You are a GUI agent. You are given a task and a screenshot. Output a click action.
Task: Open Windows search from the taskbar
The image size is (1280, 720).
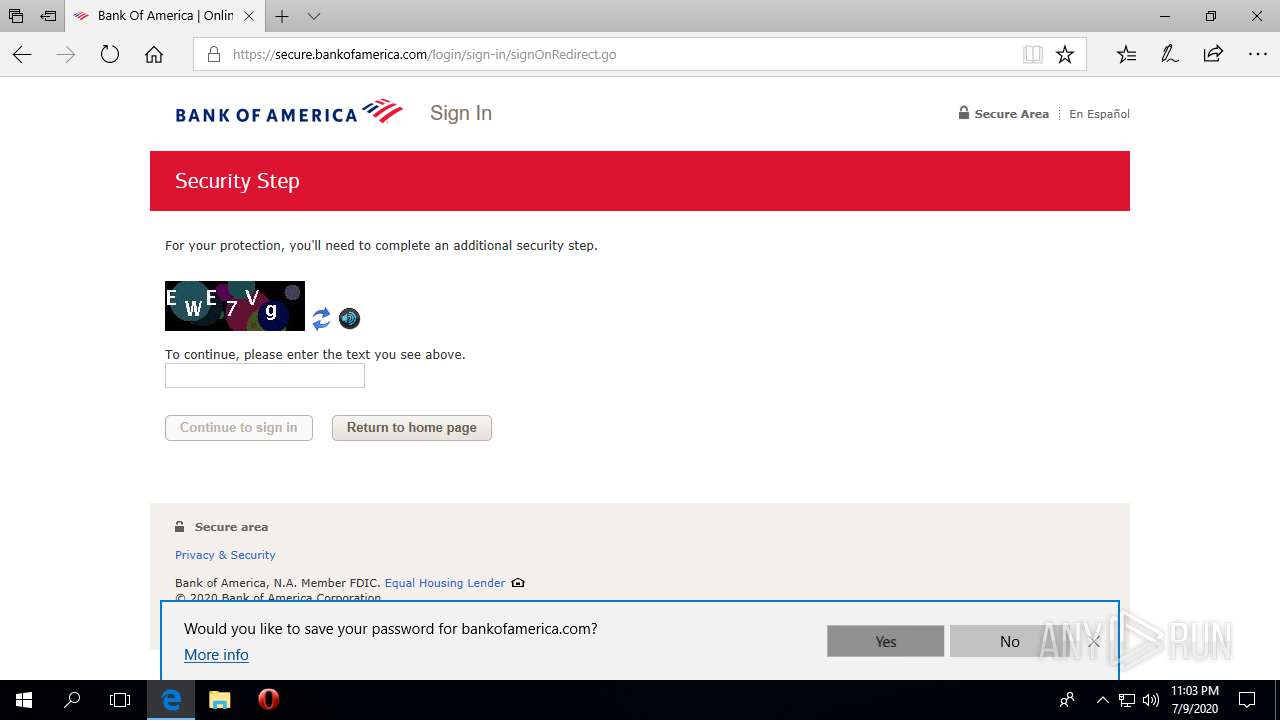pos(72,700)
